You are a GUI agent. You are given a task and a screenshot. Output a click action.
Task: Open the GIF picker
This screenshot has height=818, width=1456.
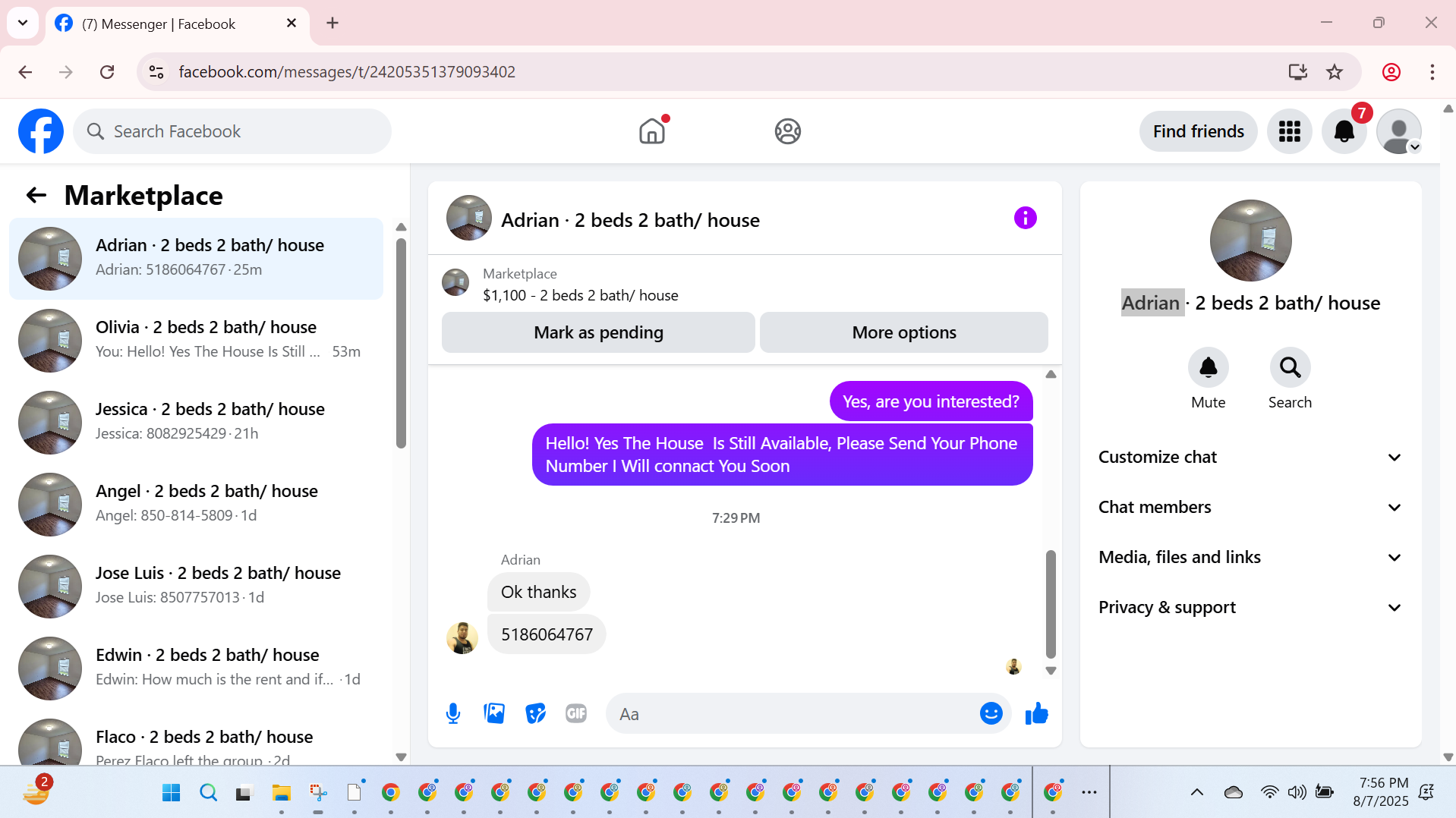tap(576, 714)
